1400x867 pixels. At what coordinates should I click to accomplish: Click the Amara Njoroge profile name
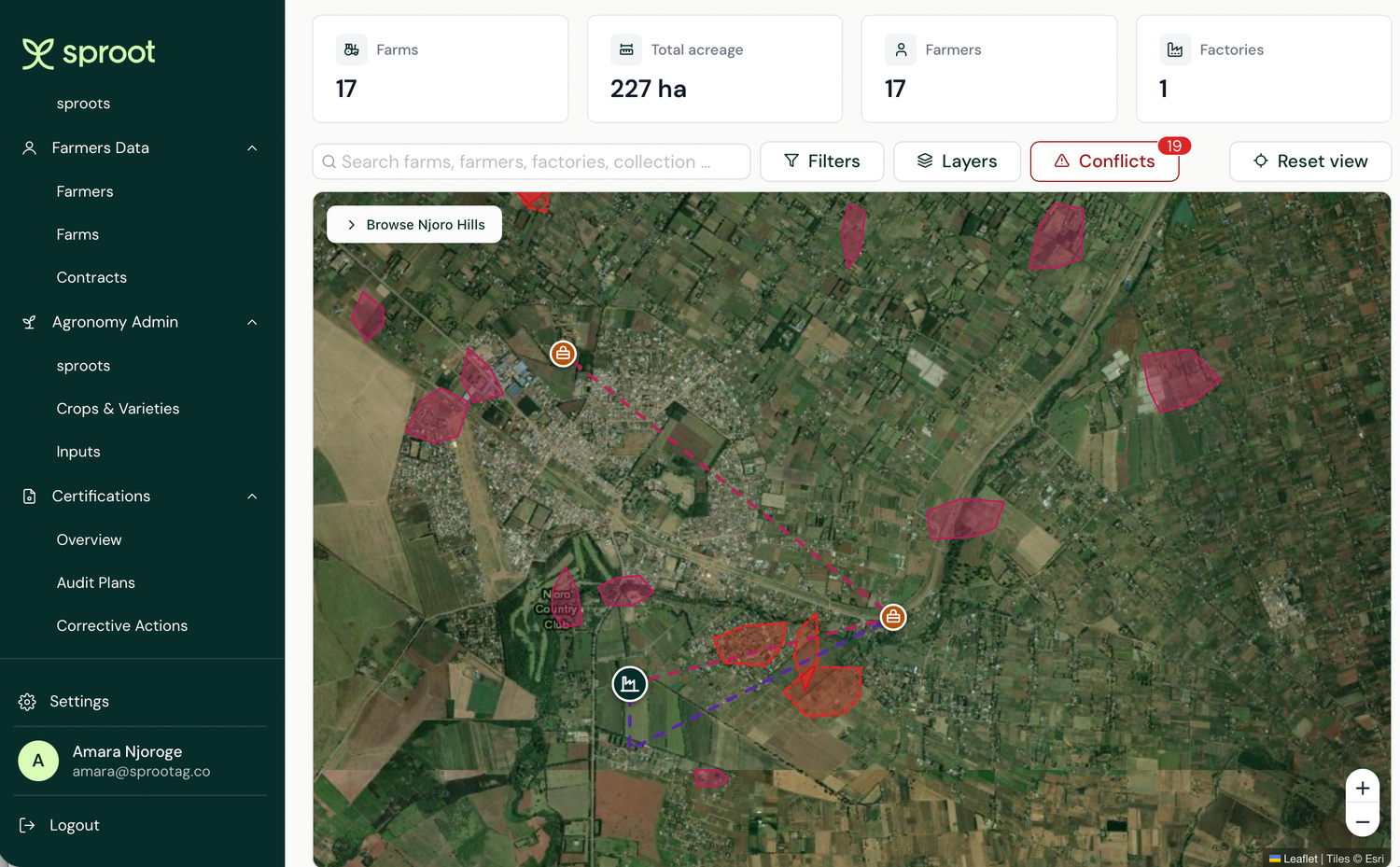(127, 751)
